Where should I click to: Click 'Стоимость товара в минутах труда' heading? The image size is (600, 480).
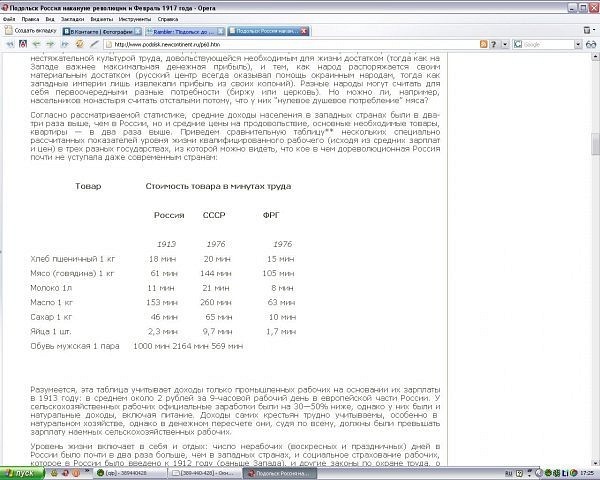[218, 186]
